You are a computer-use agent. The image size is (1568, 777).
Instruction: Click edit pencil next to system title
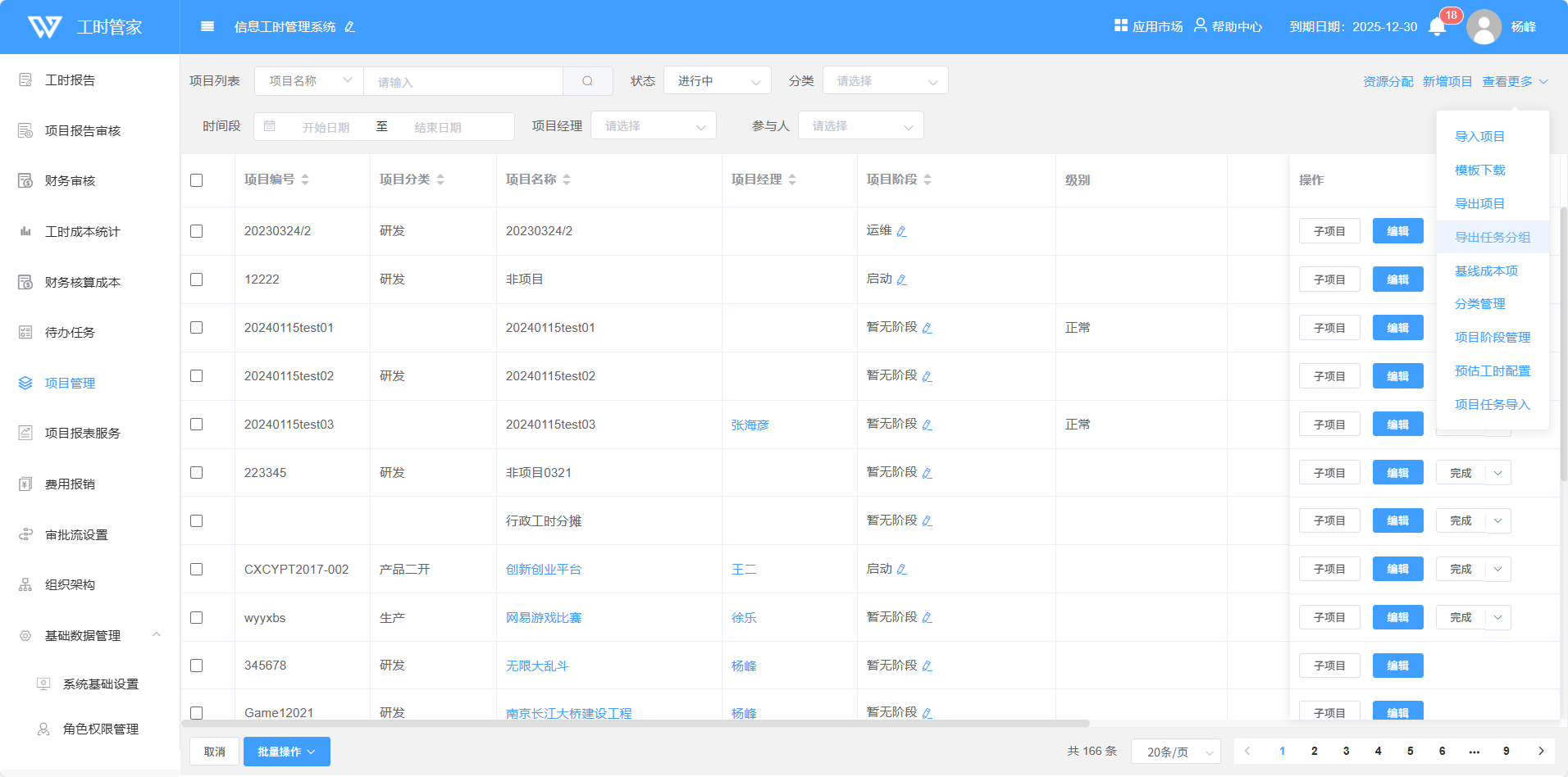(350, 27)
